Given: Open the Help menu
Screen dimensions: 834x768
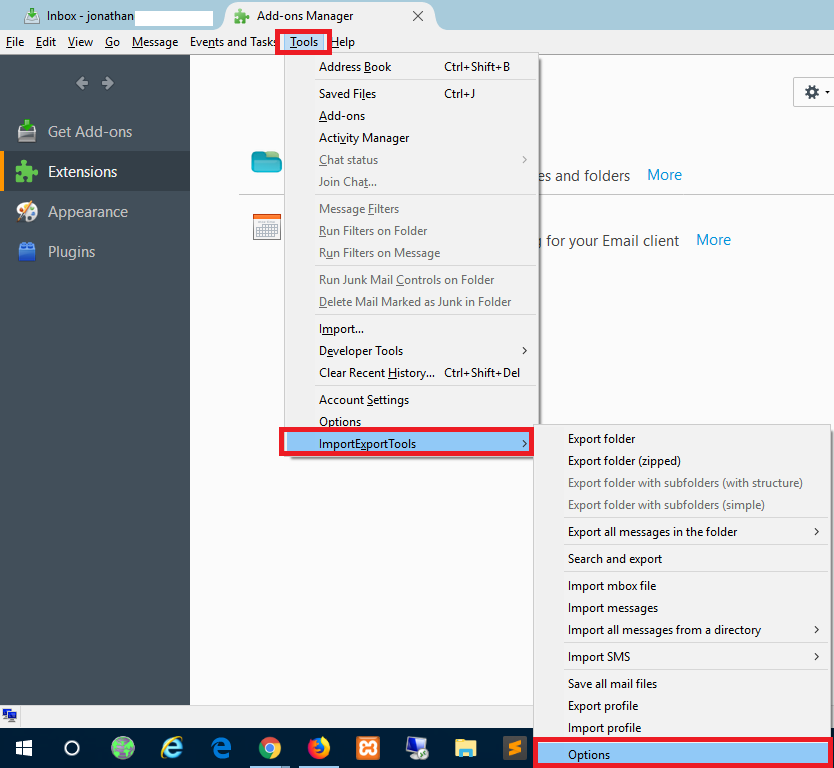Looking at the screenshot, I should click(x=343, y=42).
